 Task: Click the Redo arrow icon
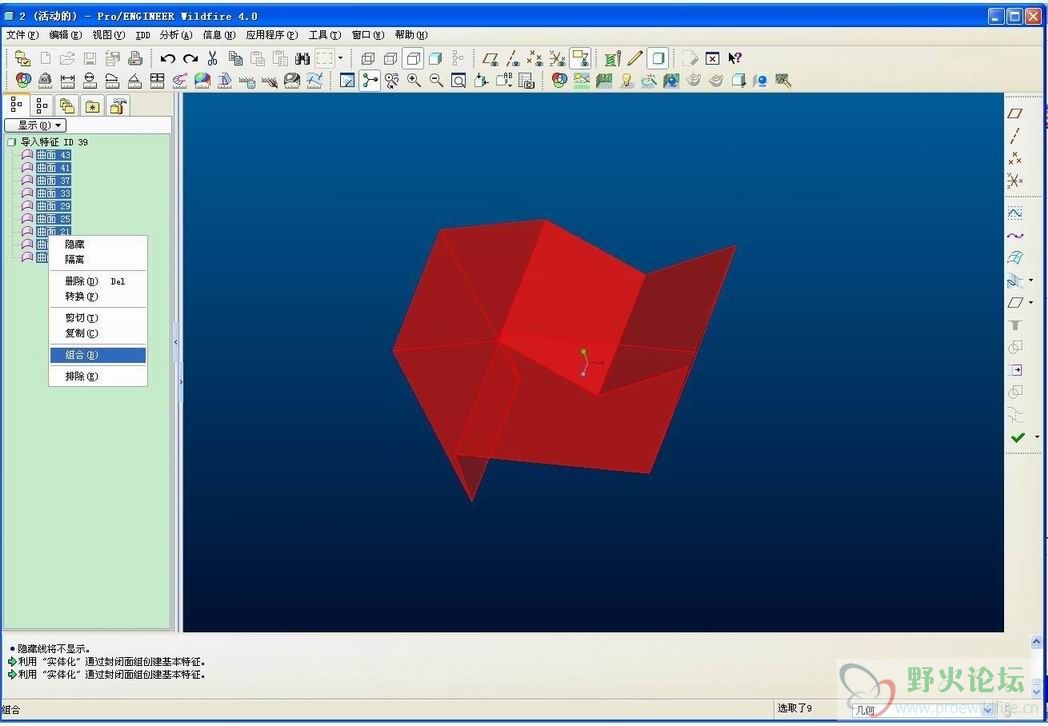190,59
